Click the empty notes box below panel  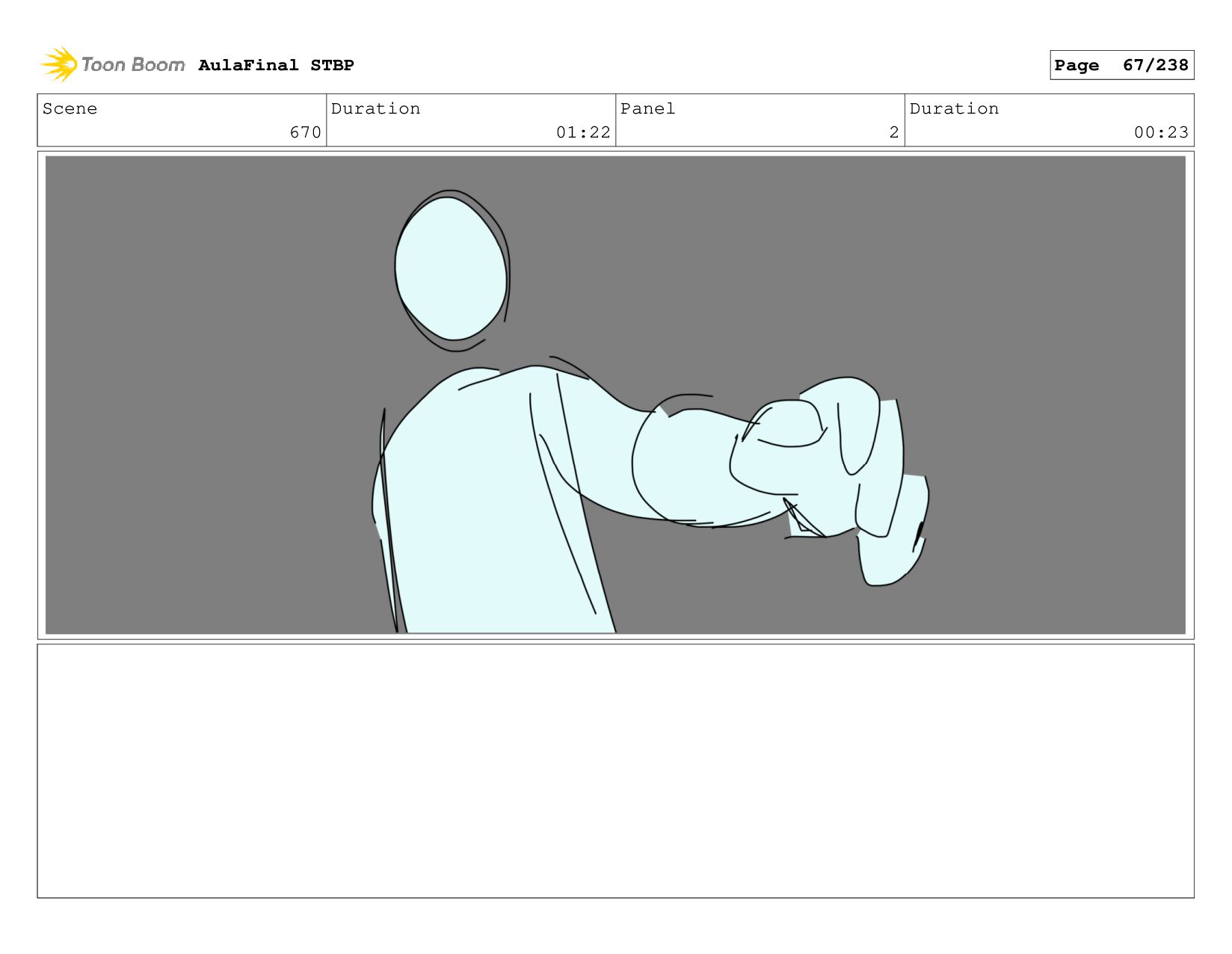coord(615,771)
